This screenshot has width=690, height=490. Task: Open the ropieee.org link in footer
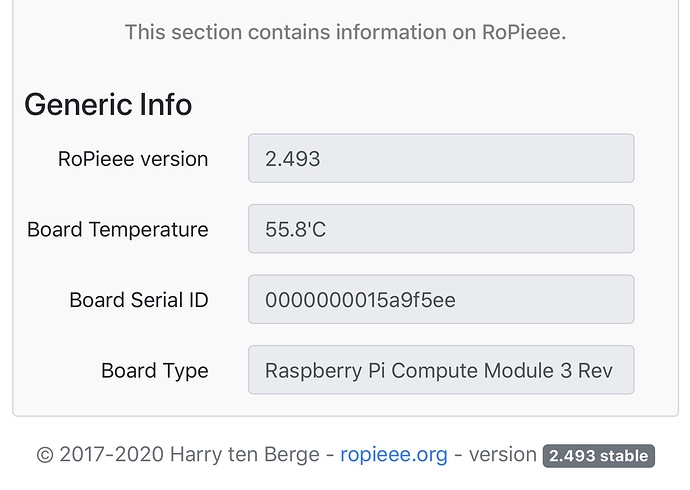tap(394, 455)
